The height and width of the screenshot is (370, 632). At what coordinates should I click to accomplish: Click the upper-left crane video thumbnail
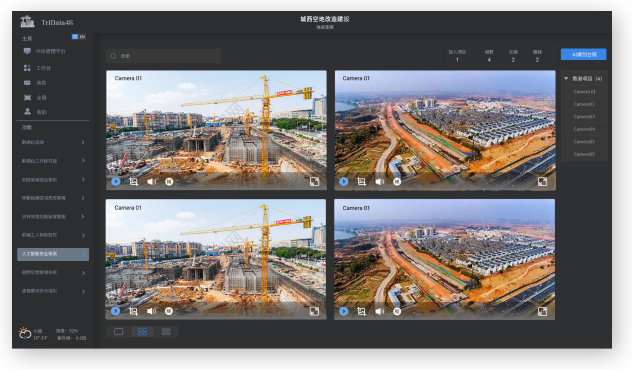(216, 130)
